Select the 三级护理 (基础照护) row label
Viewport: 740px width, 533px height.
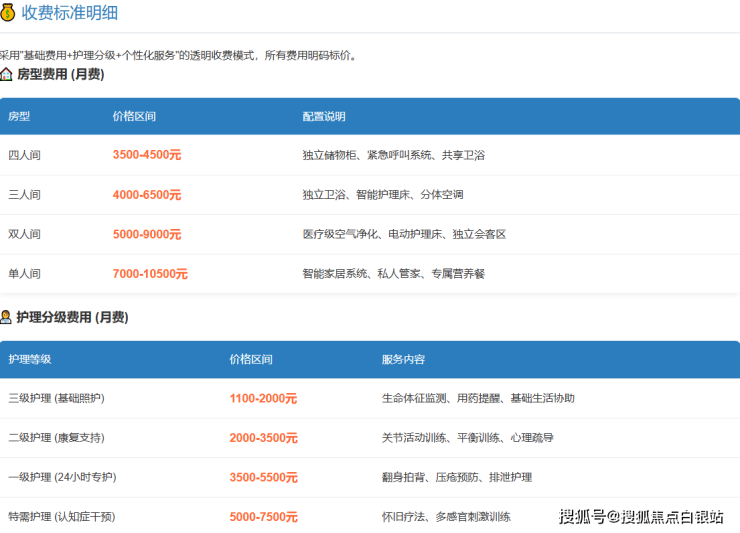click(56, 398)
